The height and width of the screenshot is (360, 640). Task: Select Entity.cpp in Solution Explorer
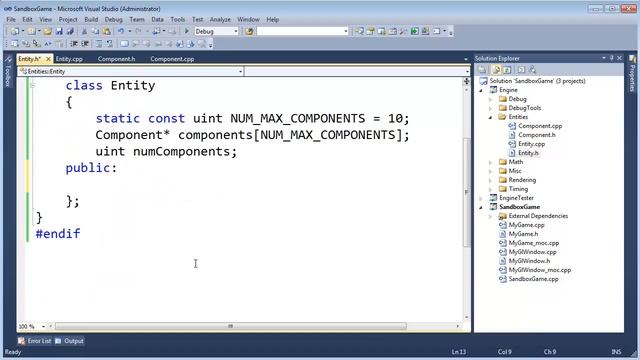[x=531, y=144]
